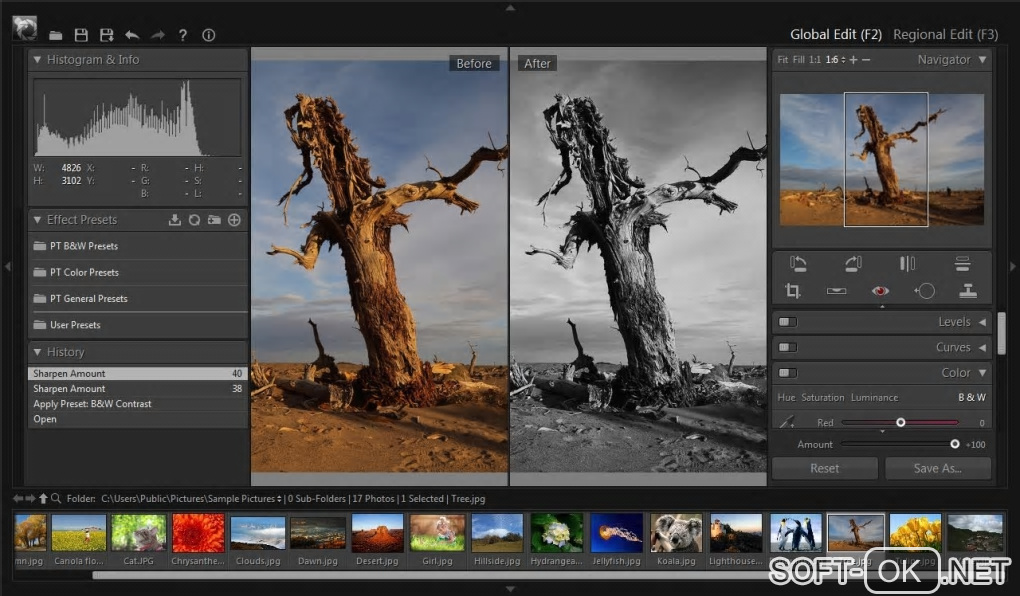
Task: Add new preset with plus icon
Action: click(x=235, y=220)
